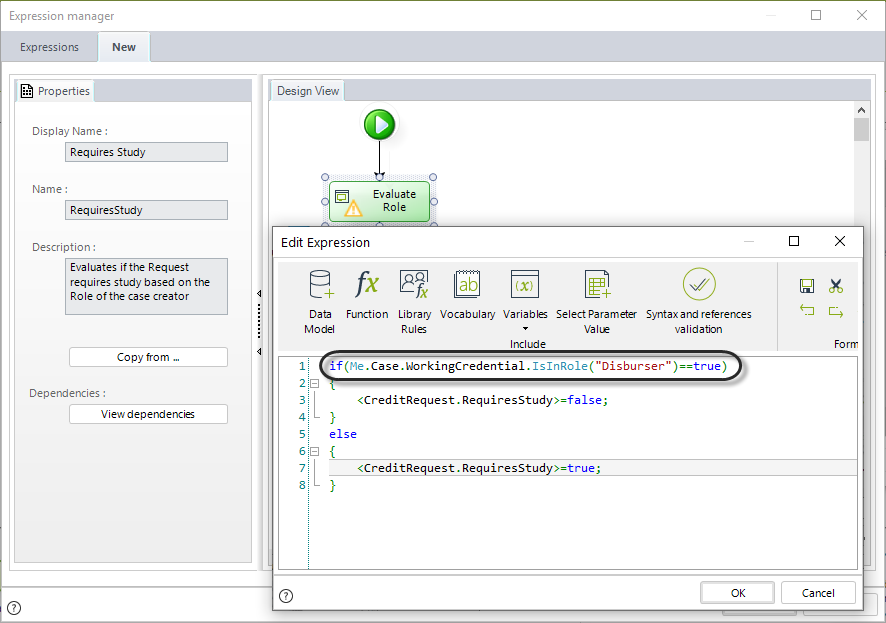Close the Edit Expression dialog
Screen dimensions: 886x623
[x=840, y=241]
